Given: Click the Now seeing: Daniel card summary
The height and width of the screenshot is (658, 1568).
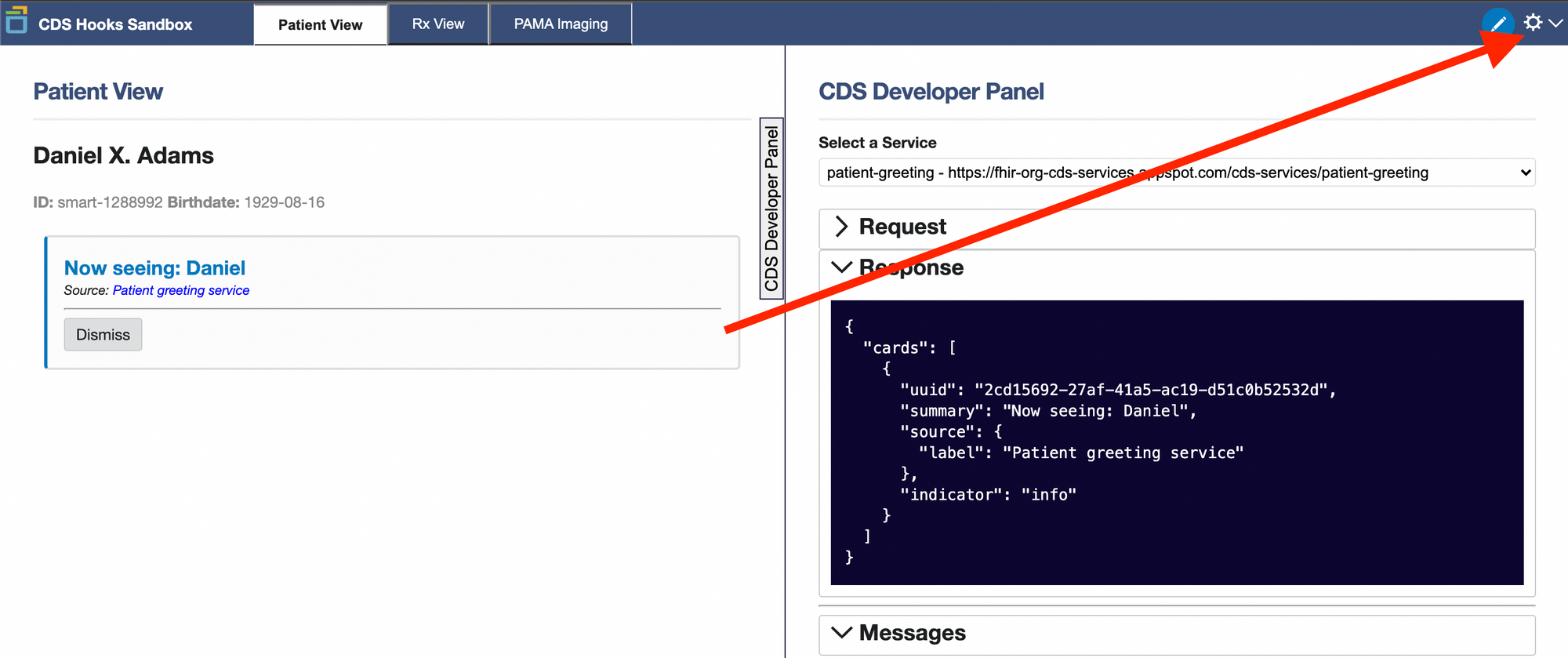Looking at the screenshot, I should [154, 268].
